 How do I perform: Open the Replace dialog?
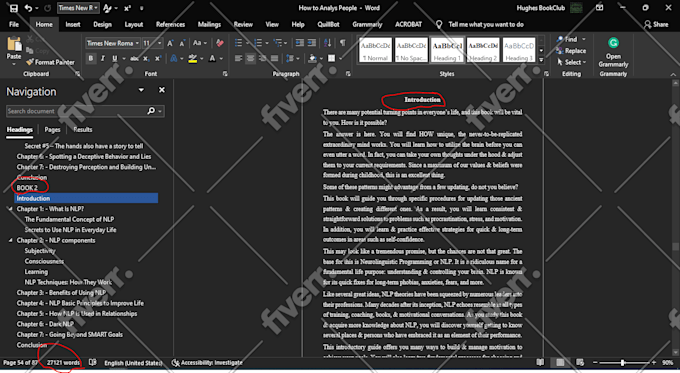point(571,51)
